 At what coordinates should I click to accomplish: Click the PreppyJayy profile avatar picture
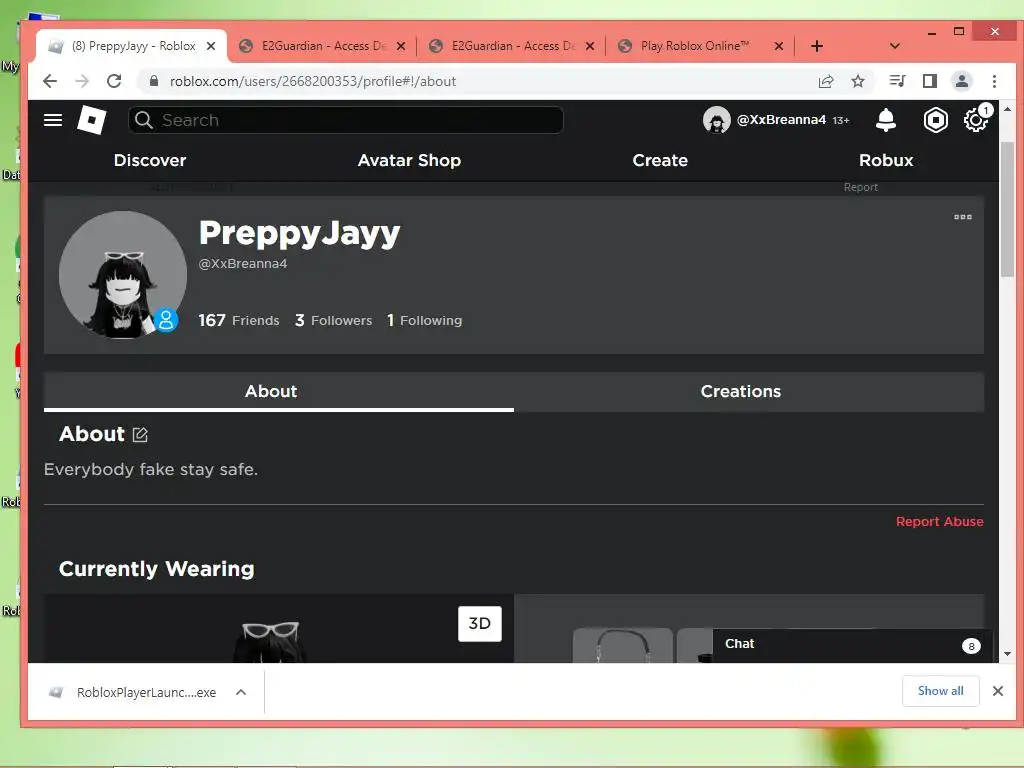pos(123,274)
